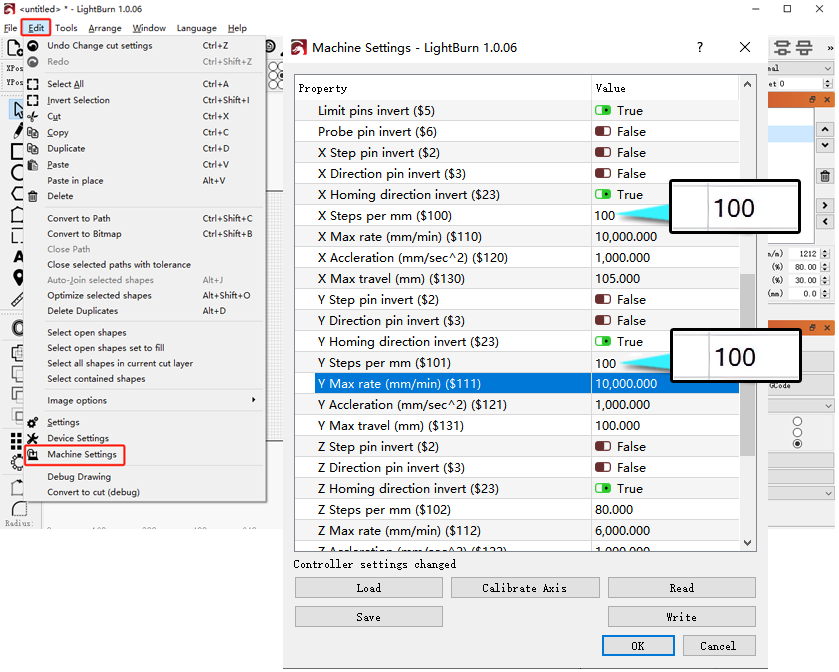The image size is (839, 672).
Task: Click the Device Settings wrench icon
Action: pyautogui.click(x=33, y=438)
